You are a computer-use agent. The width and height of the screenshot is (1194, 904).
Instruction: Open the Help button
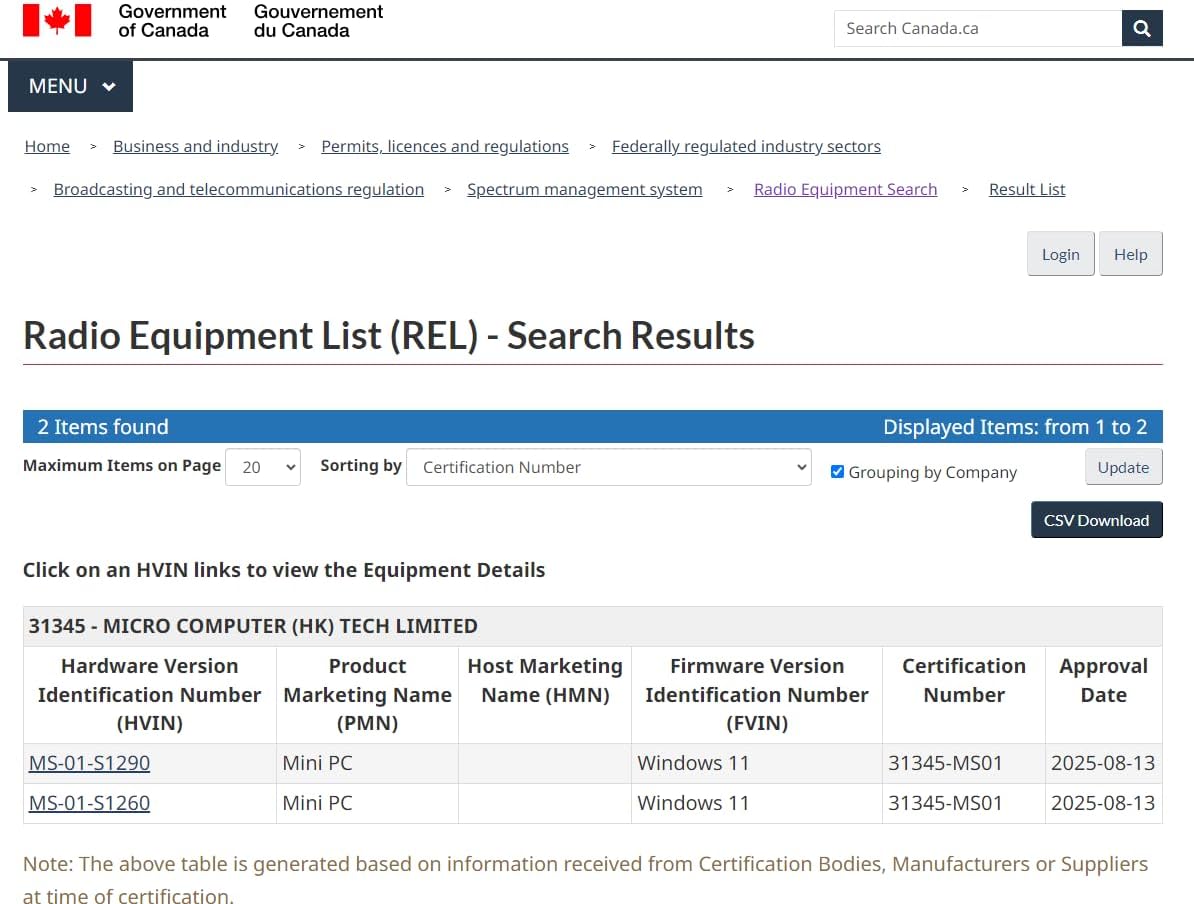1130,254
